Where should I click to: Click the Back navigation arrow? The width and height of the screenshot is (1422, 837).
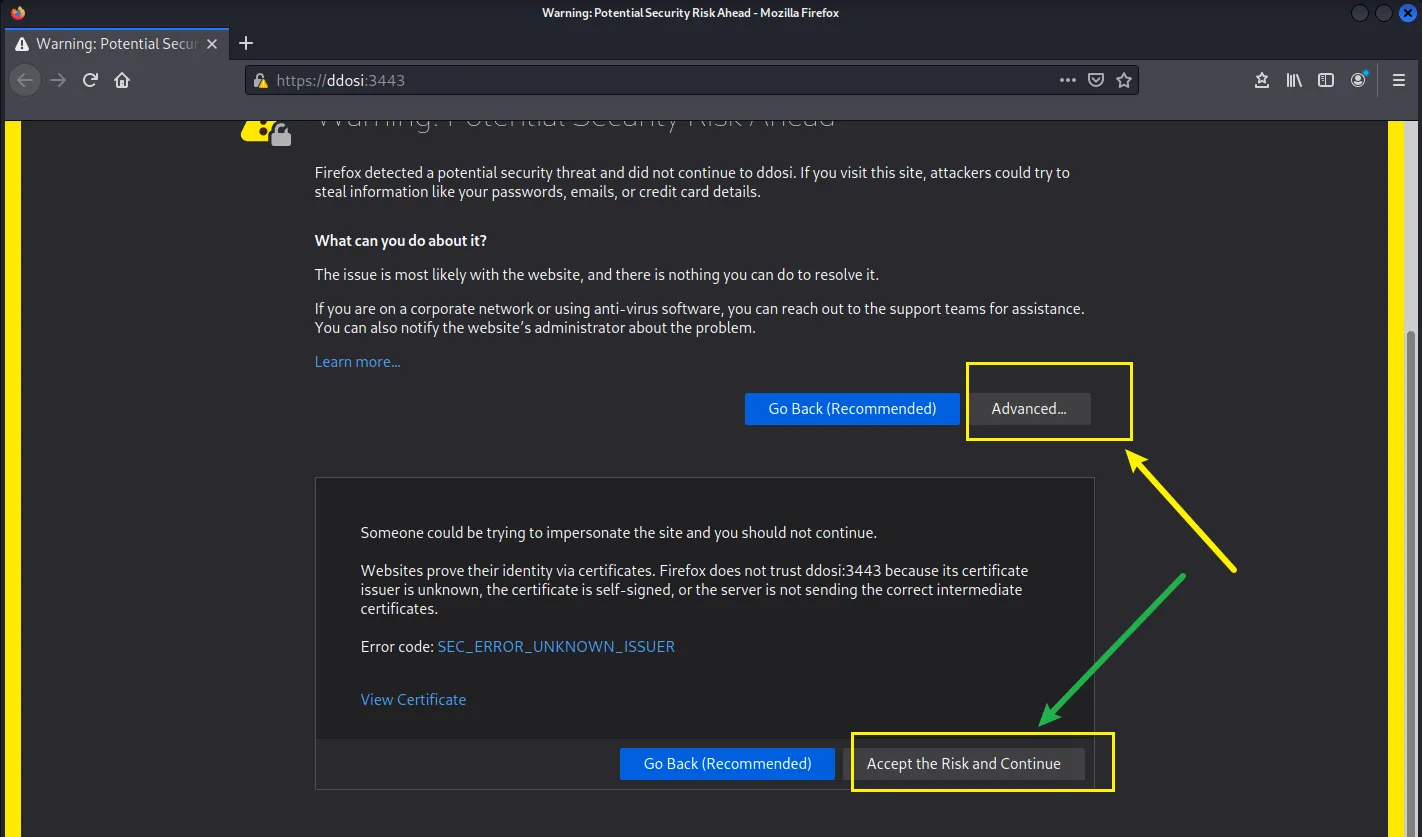click(x=26, y=81)
